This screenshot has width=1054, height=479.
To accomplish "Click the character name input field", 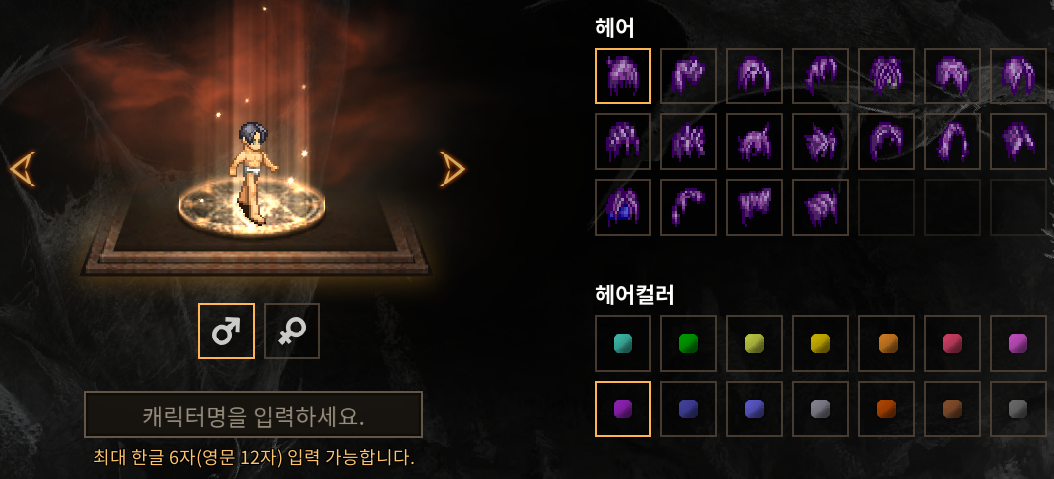I will 253,415.
